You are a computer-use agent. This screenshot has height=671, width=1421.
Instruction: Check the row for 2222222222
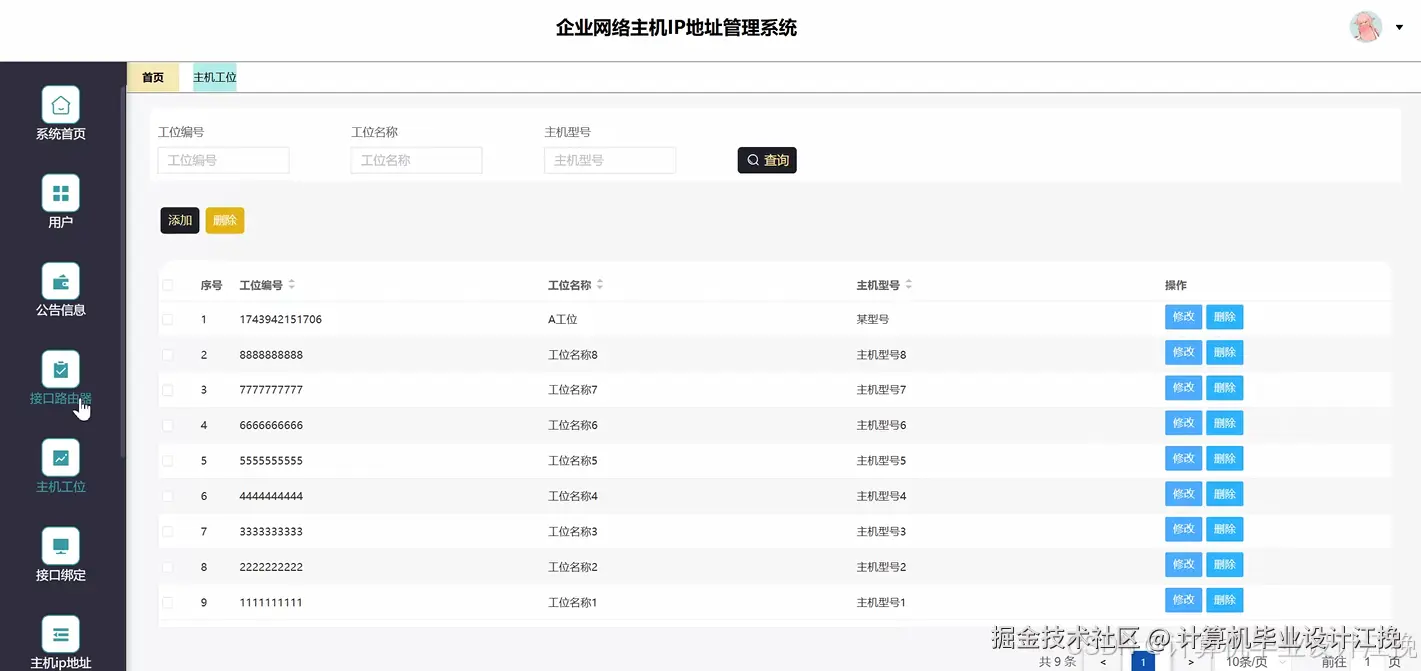tap(168, 567)
